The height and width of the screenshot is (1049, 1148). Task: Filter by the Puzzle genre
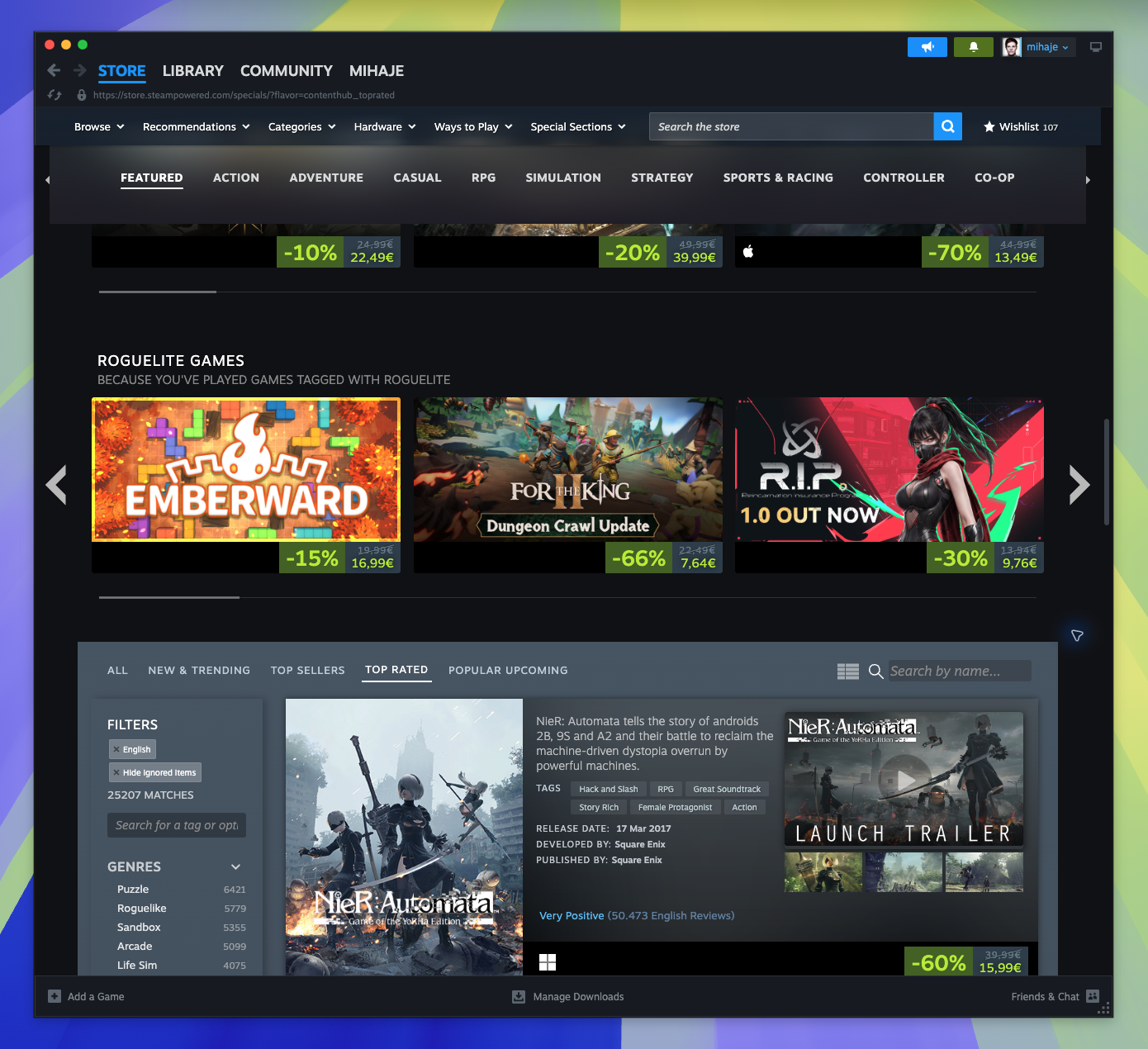point(133,889)
